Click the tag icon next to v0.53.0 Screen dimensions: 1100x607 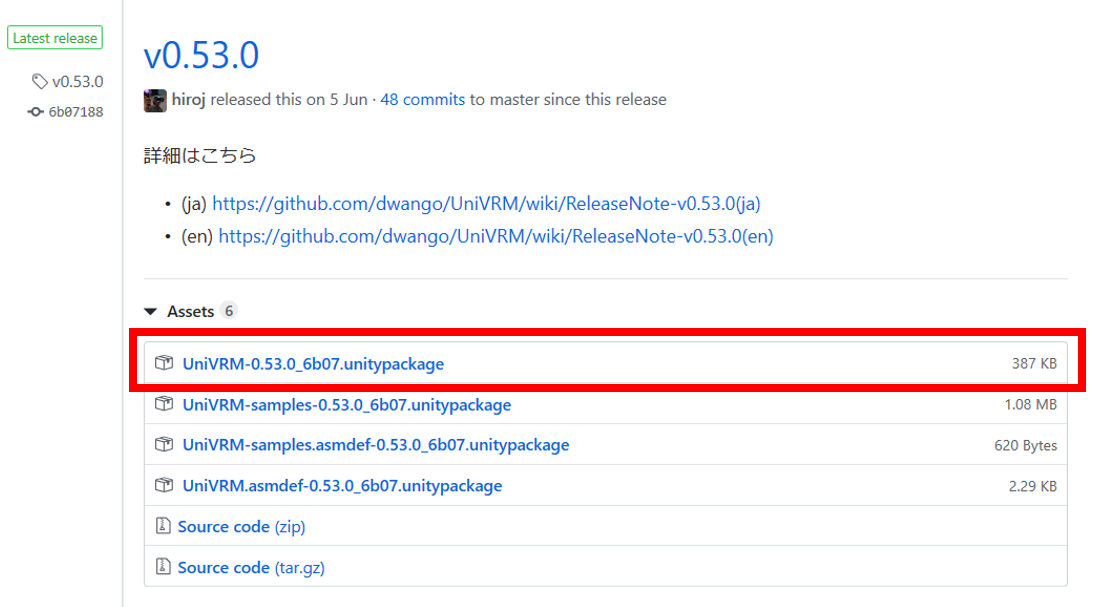pyautogui.click(x=40, y=82)
